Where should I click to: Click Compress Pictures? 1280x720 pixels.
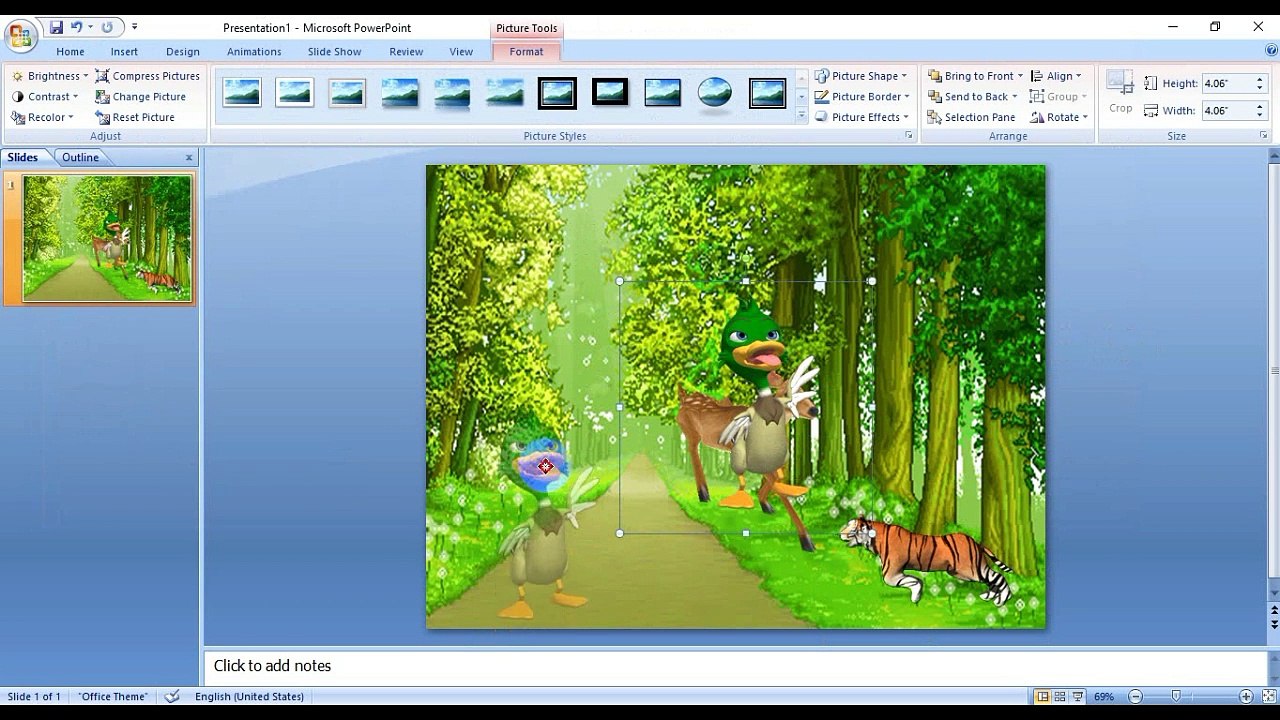pyautogui.click(x=147, y=76)
